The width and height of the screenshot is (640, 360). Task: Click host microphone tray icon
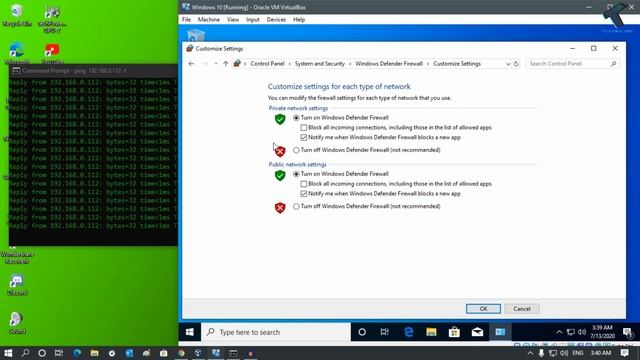tap(541, 353)
